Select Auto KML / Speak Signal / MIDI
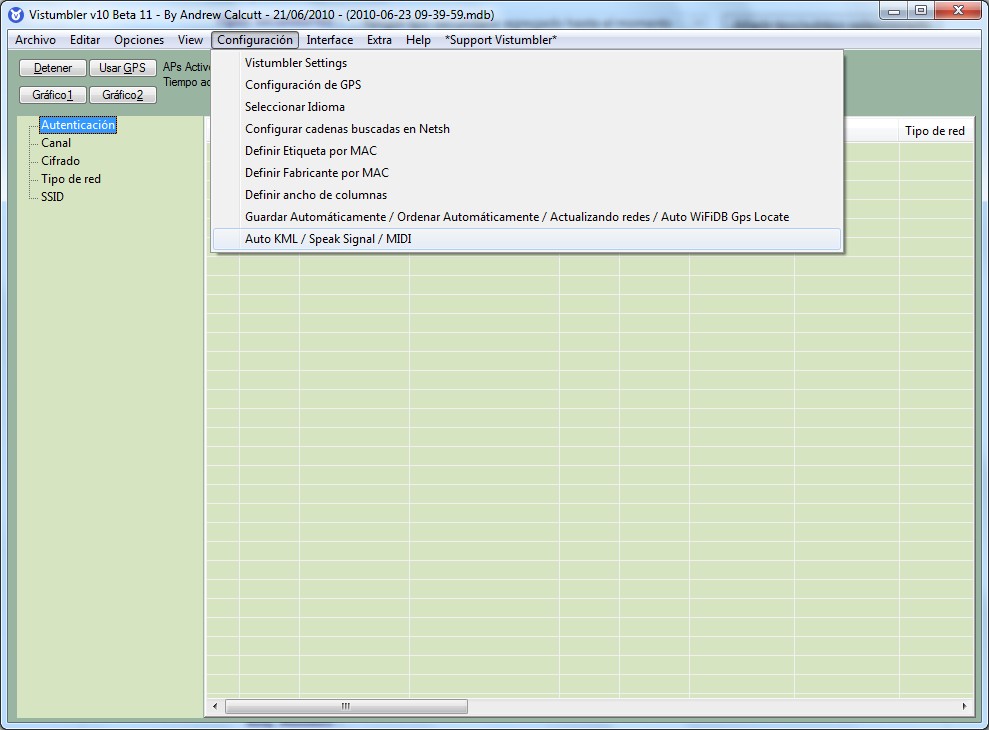 click(527, 239)
